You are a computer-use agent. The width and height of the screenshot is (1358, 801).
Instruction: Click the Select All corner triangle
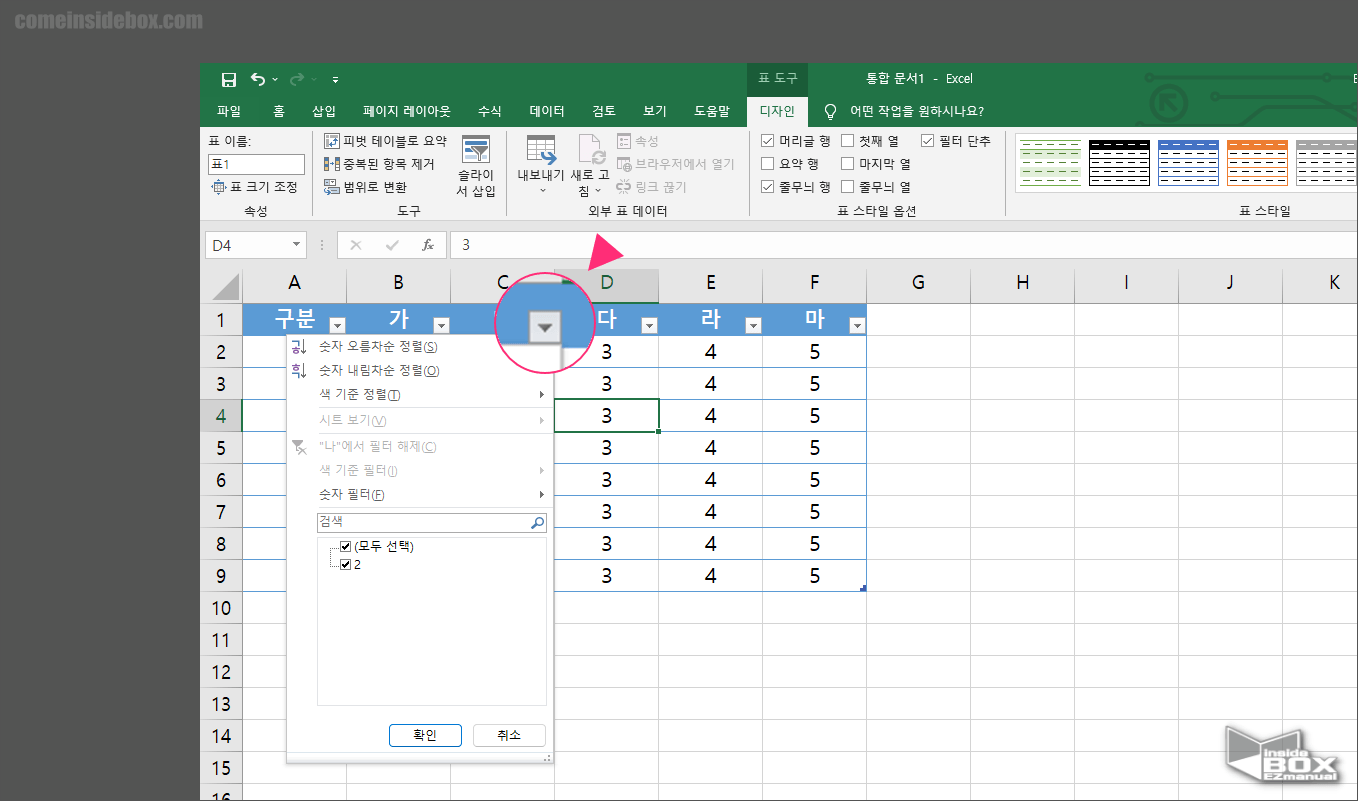(225, 287)
